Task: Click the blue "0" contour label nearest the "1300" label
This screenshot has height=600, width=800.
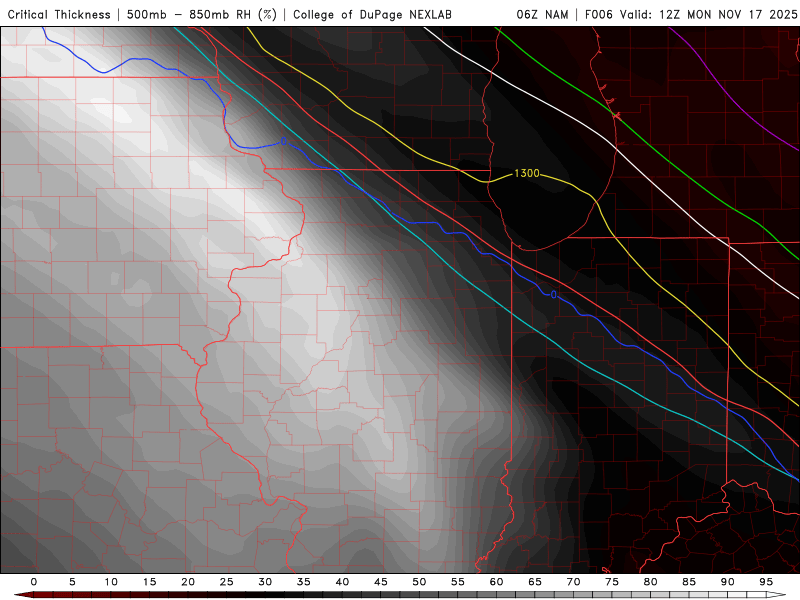Action: (x=554, y=294)
